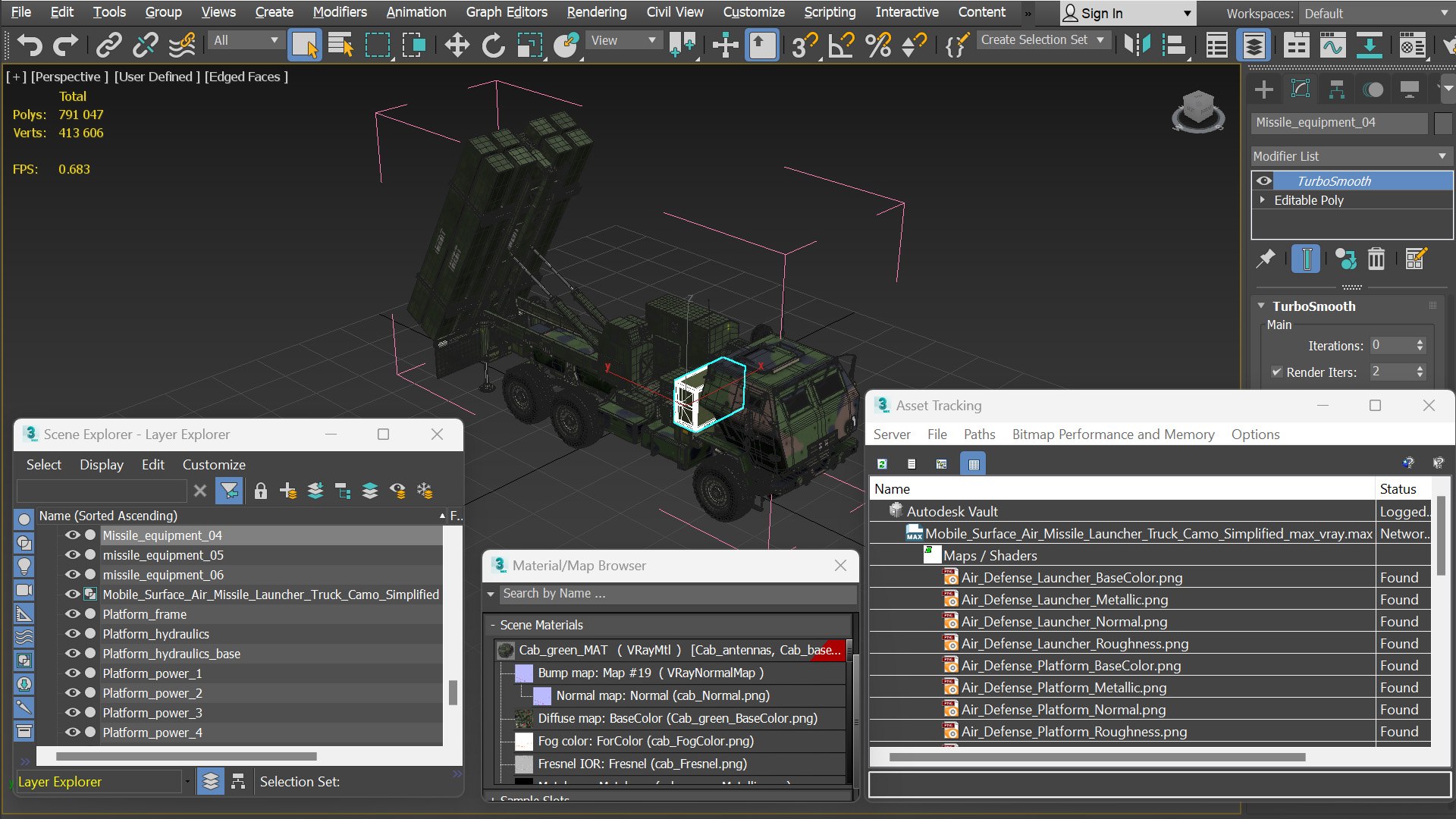The height and width of the screenshot is (819, 1456).
Task: Click the Undo arrow in main toolbar
Action: 30,45
